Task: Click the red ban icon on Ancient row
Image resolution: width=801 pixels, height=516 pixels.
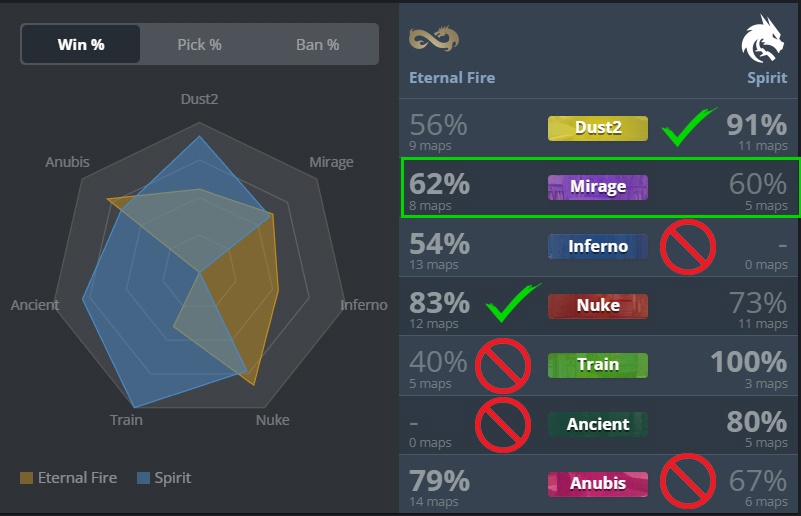Action: coord(503,425)
